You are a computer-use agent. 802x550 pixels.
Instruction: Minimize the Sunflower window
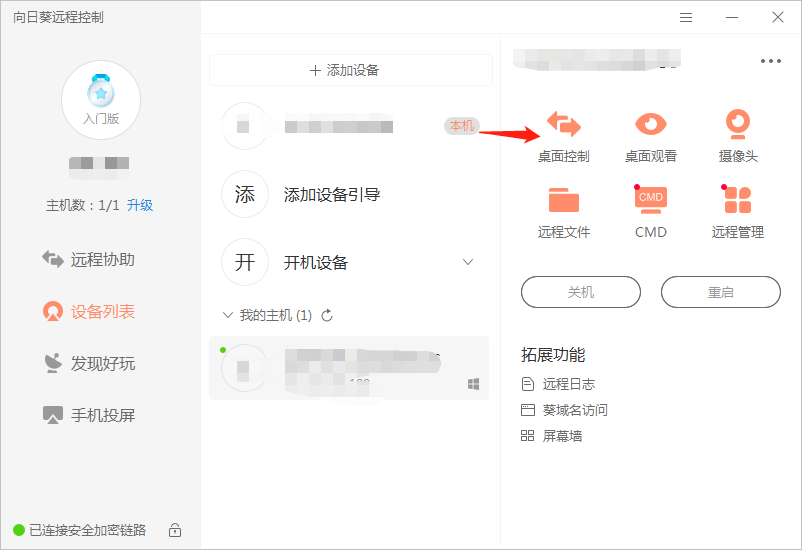click(x=732, y=17)
